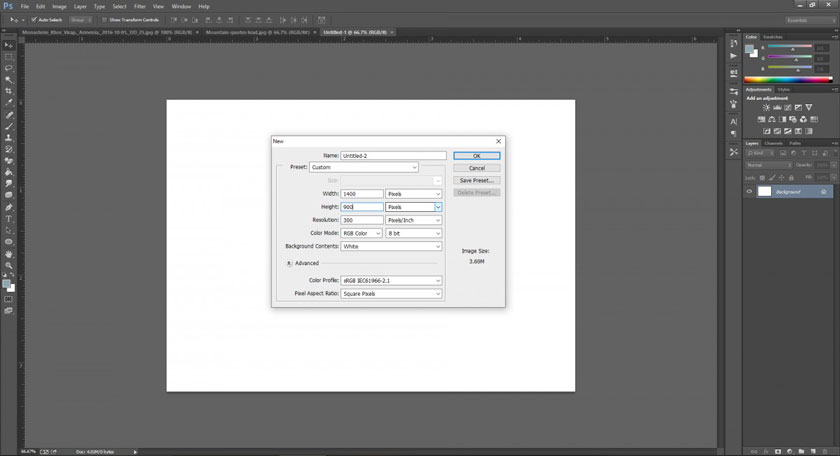Switch to the Swatches tab
The image size is (840, 456).
click(x=772, y=37)
